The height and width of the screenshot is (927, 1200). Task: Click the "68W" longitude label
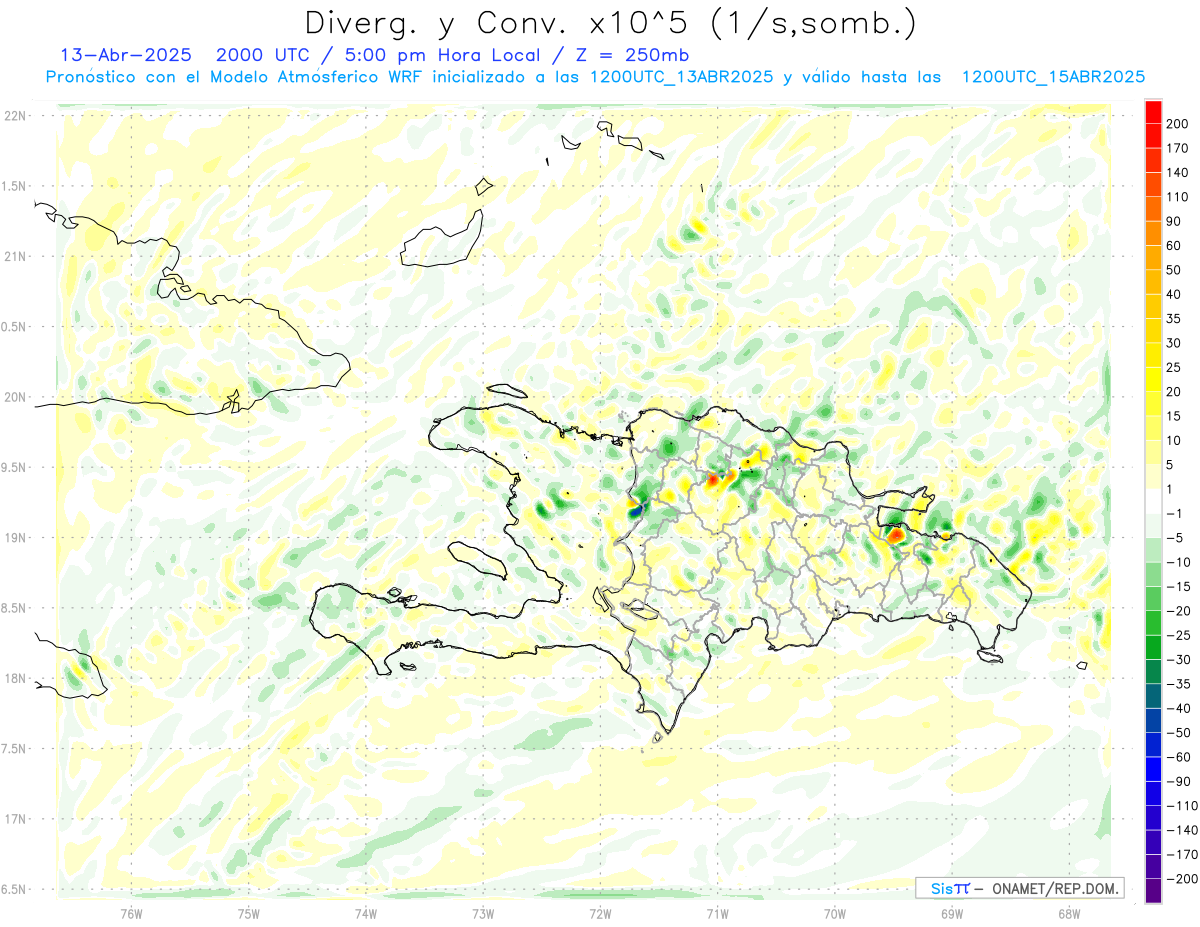click(1069, 912)
